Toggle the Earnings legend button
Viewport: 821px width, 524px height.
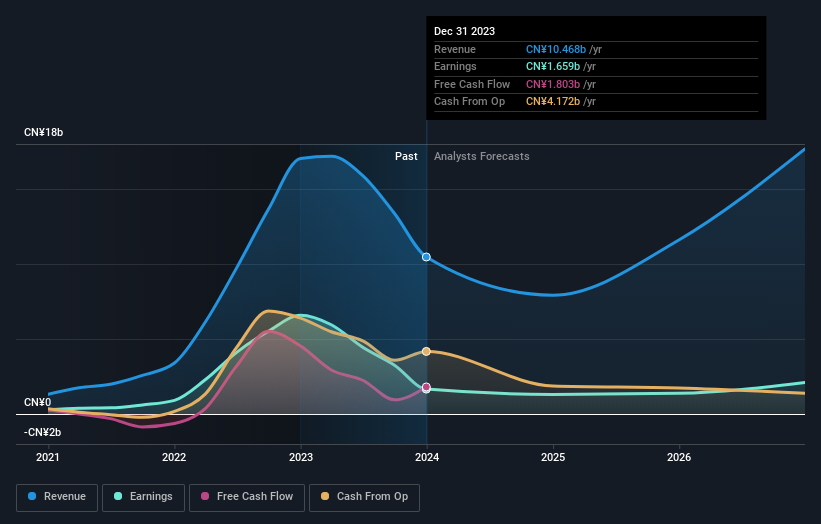click(143, 497)
